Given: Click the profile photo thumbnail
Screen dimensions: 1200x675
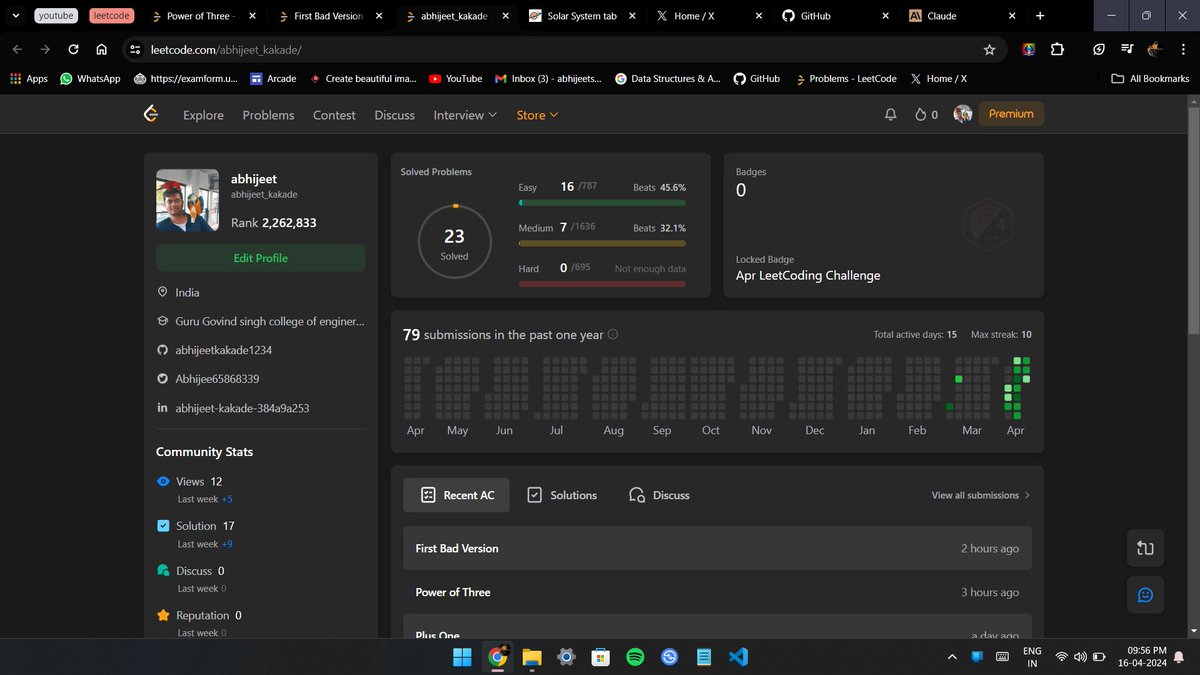Looking at the screenshot, I should (187, 201).
